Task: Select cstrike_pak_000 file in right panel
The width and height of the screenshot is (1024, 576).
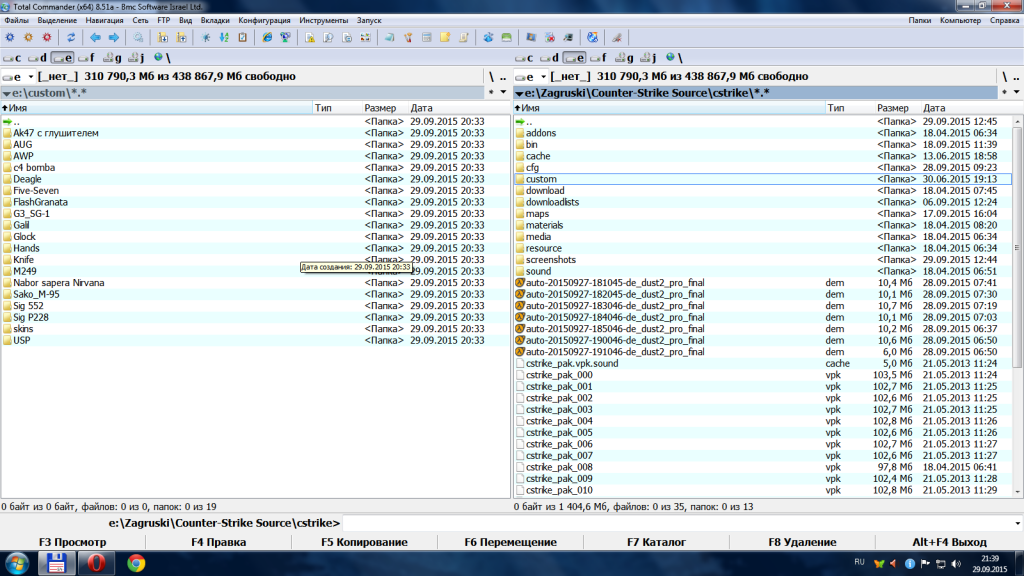Action: tap(559, 375)
